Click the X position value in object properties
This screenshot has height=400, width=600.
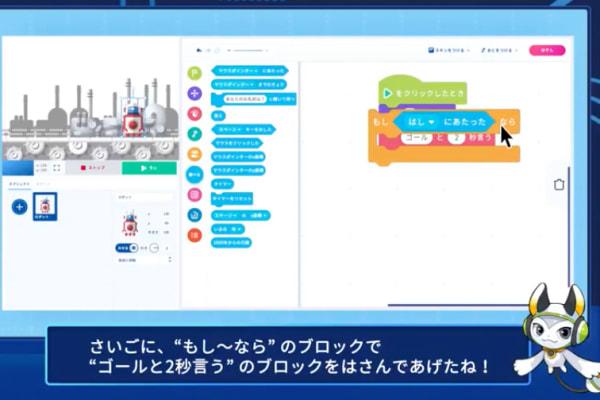tap(166, 214)
